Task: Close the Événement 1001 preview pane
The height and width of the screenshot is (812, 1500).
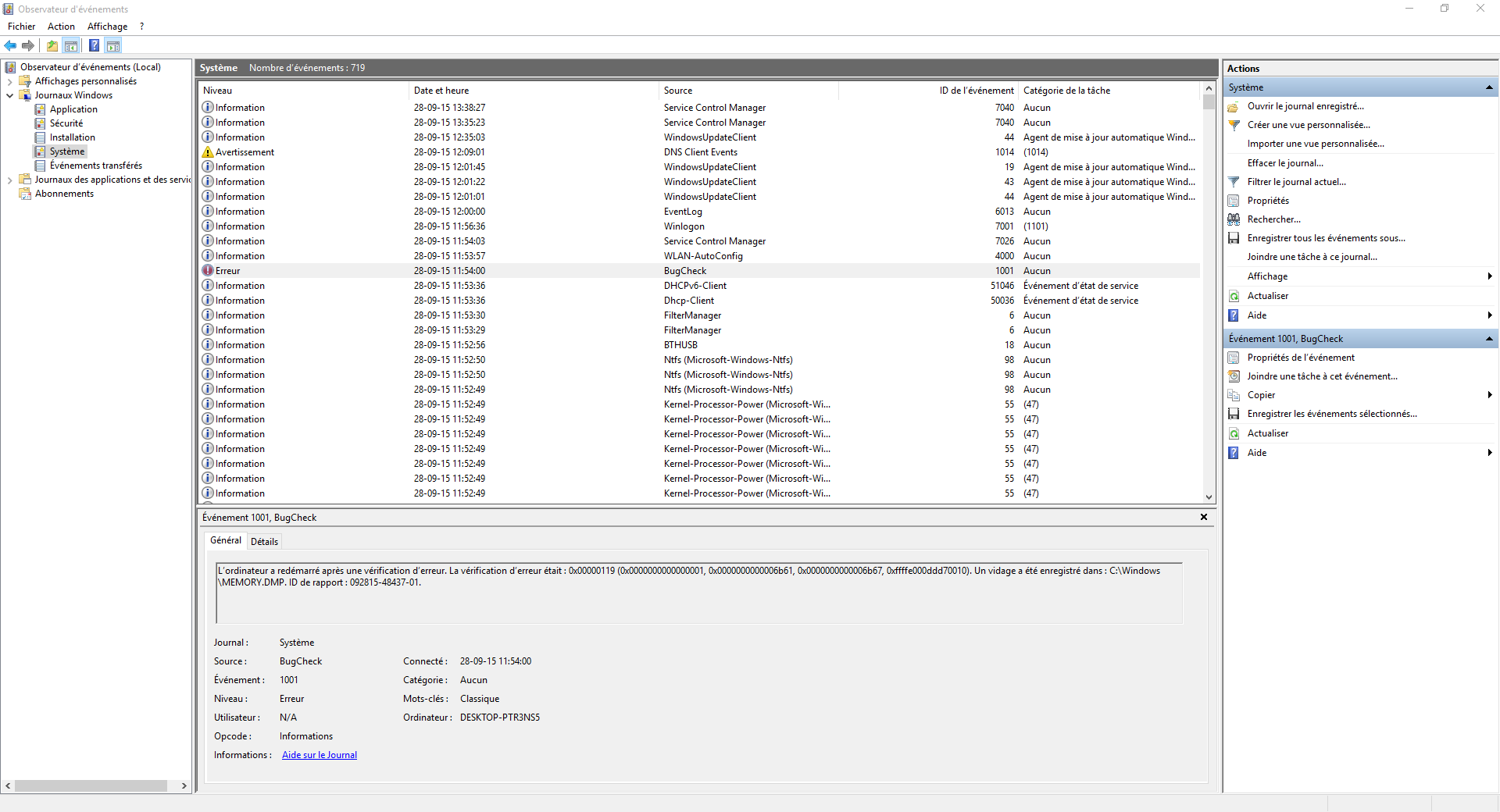Action: (x=1204, y=517)
